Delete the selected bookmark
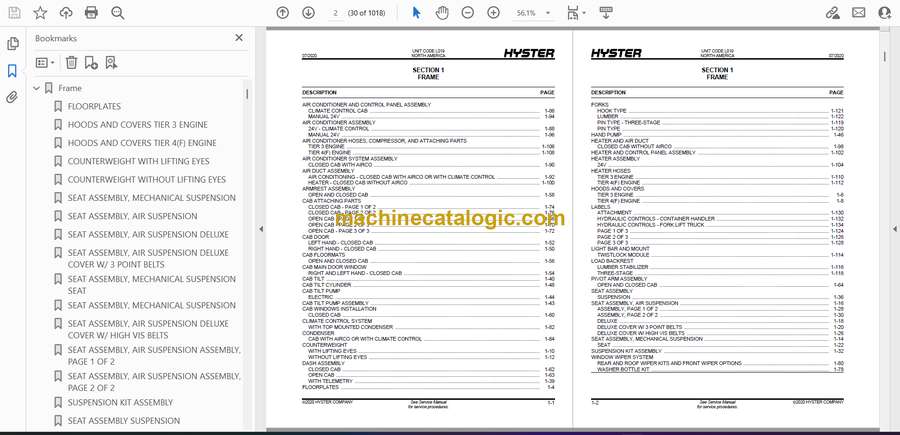900x435 pixels. point(71,63)
